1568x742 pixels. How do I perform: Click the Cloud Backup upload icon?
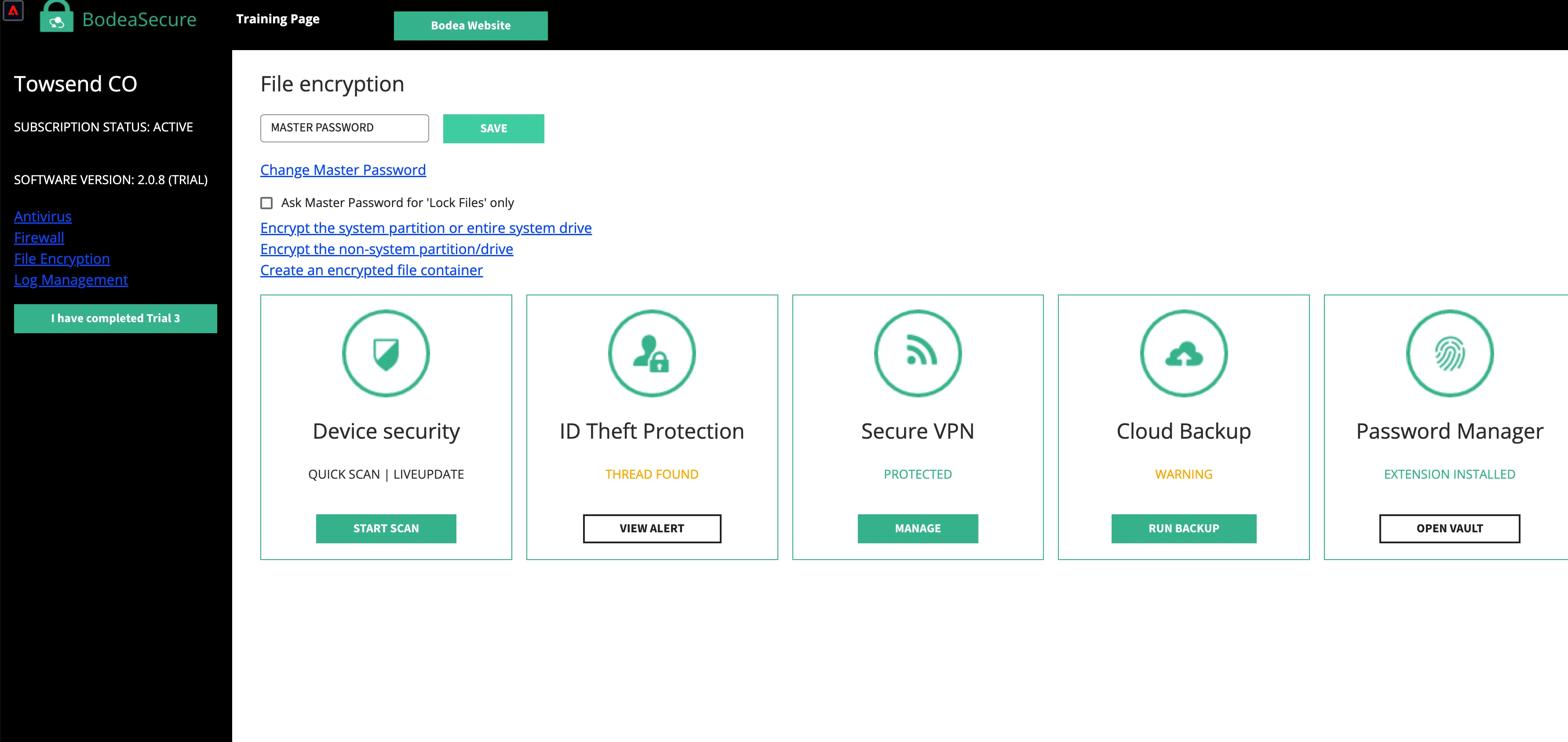1184,354
